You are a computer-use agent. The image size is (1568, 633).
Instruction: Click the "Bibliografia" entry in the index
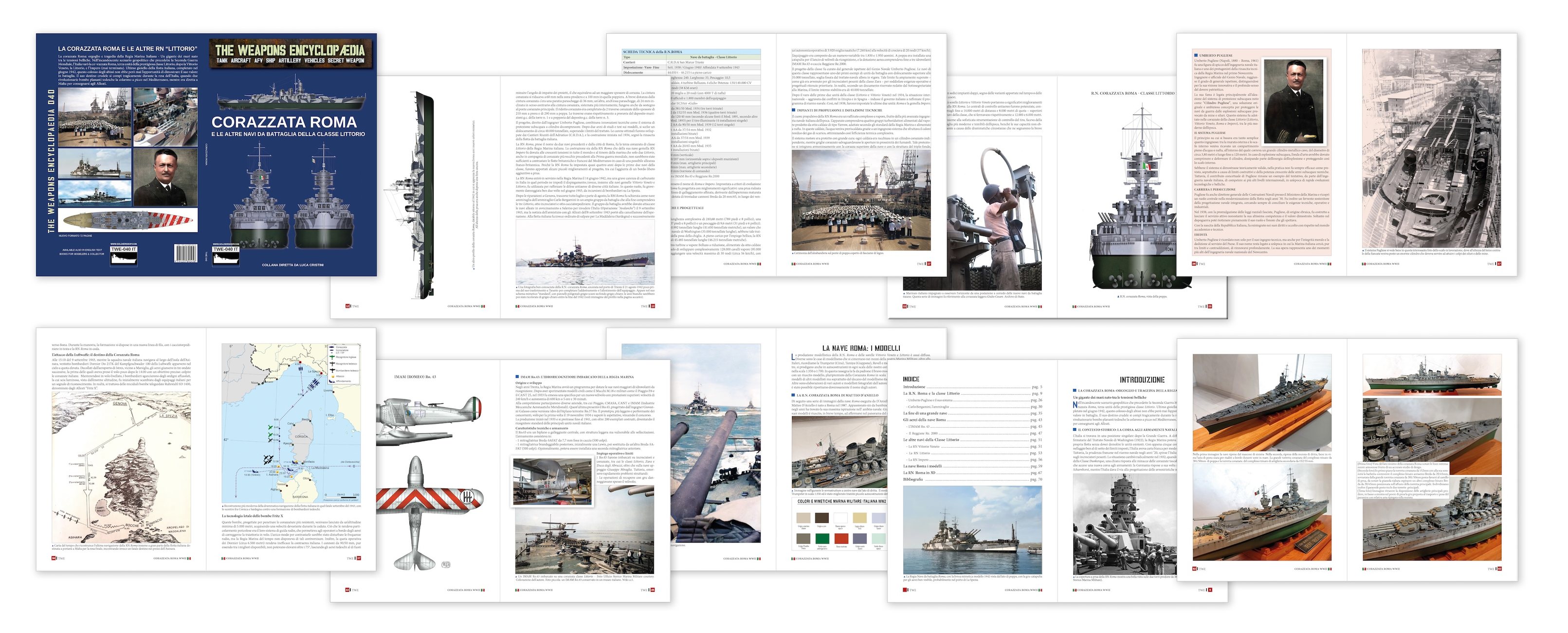(x=912, y=480)
